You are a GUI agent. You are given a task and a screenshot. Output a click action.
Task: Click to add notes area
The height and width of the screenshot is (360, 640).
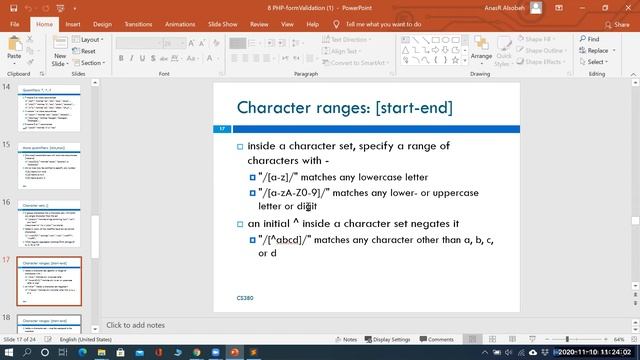click(365, 325)
